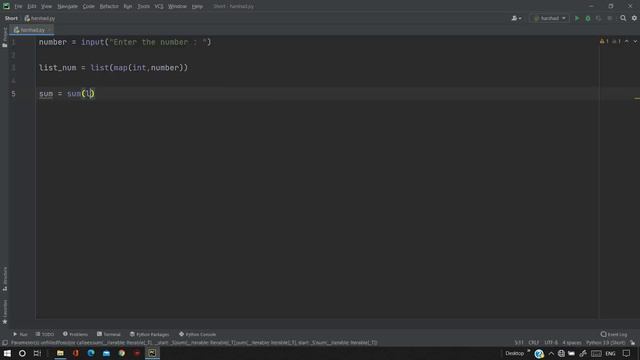
Task: Open Google Chrome from the taskbar
Action: pyautogui.click(x=122, y=353)
